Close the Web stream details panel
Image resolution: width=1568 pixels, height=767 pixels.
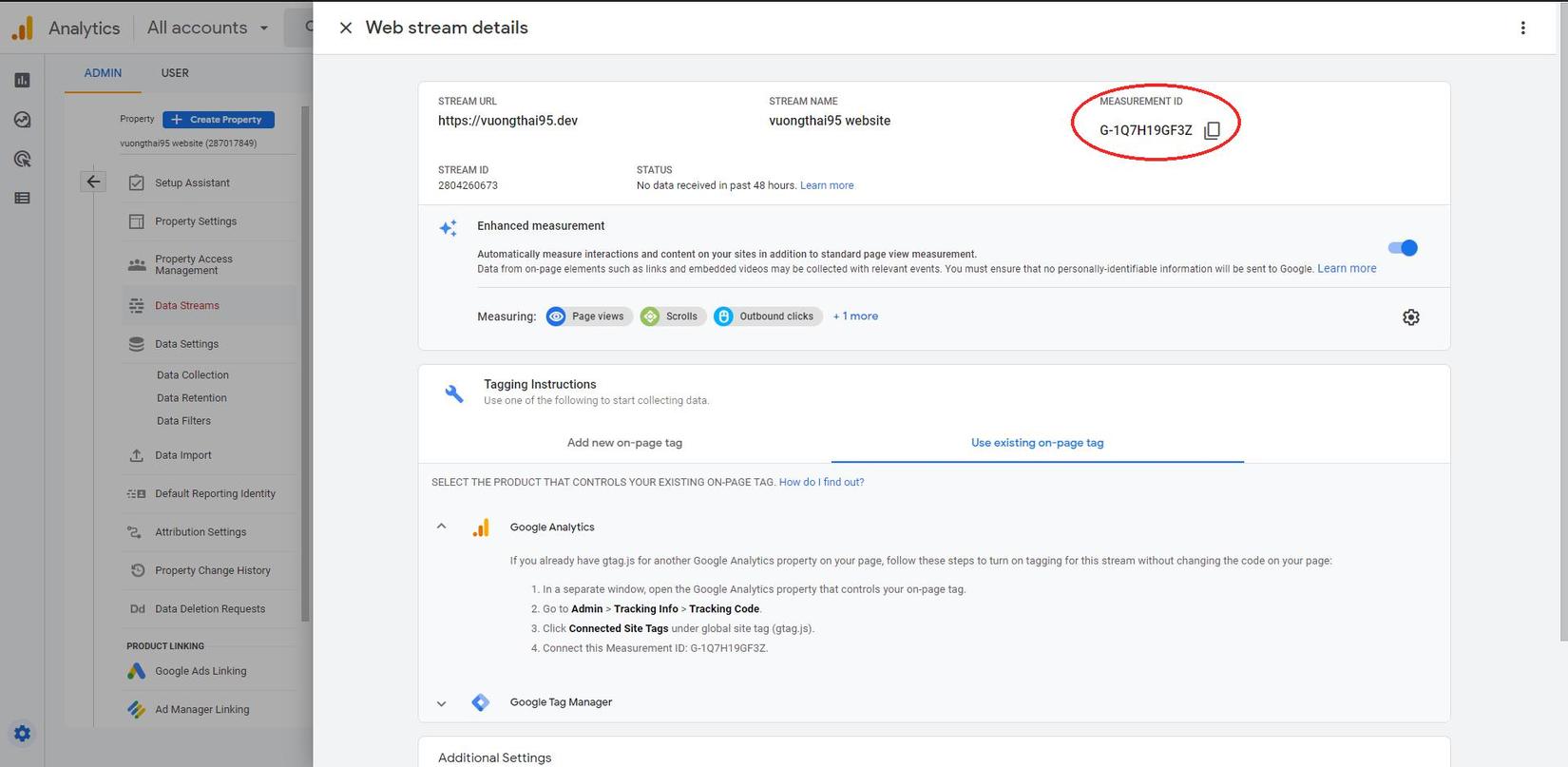(346, 28)
